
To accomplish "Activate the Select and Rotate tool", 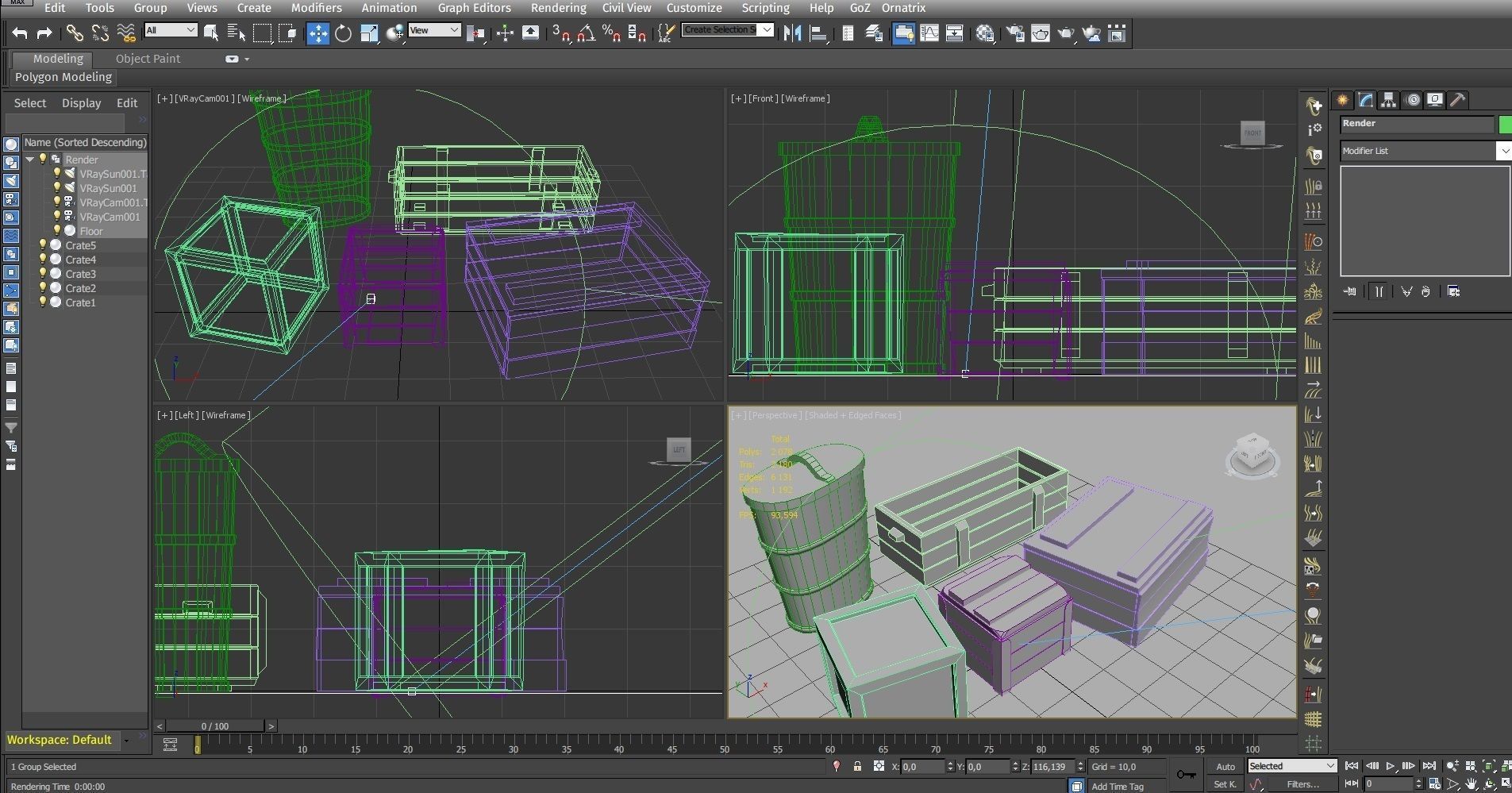I will (344, 33).
